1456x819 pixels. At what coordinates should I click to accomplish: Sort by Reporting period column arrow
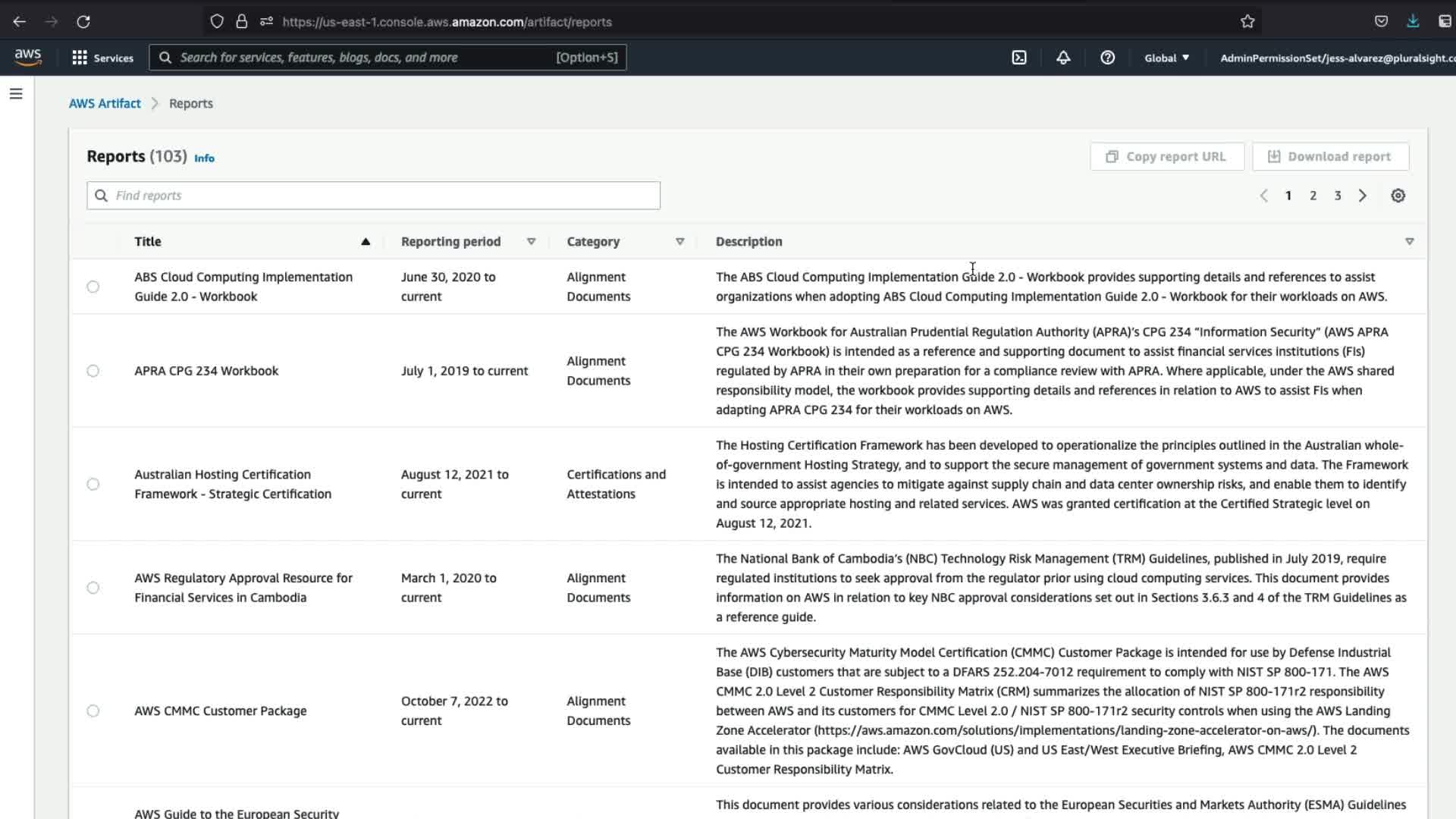click(x=531, y=242)
